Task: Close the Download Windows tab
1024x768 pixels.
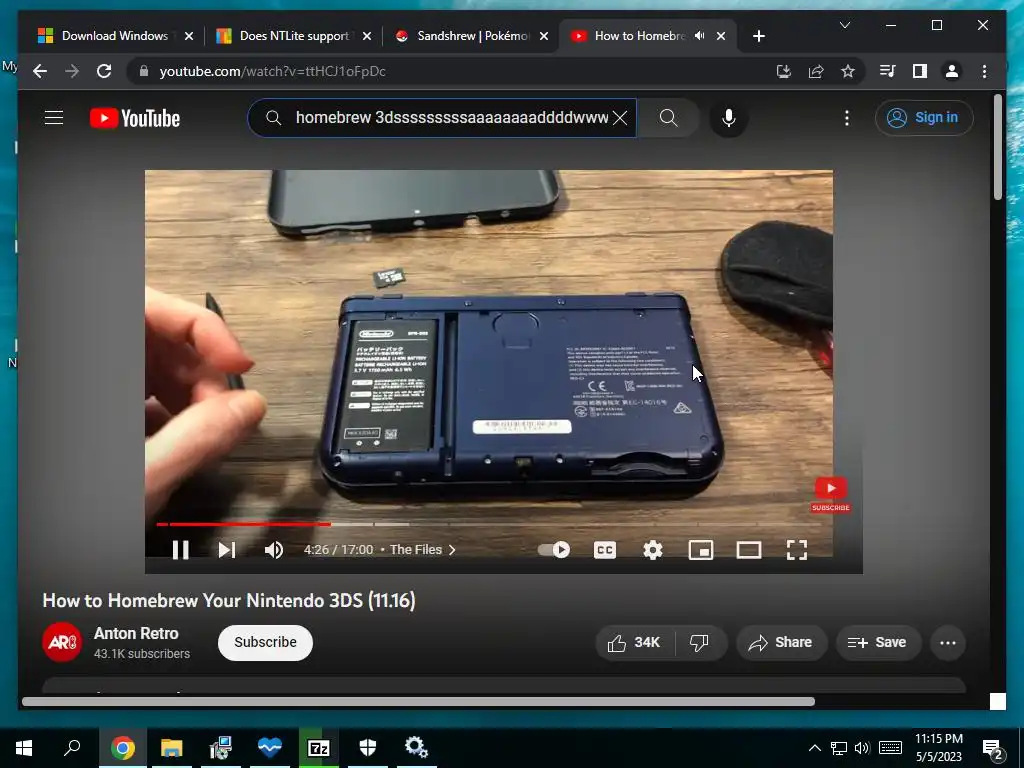Action: pyautogui.click(x=189, y=37)
